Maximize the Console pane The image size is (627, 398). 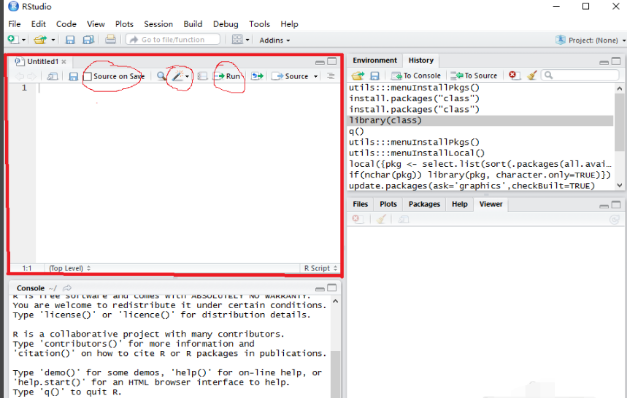(332, 288)
